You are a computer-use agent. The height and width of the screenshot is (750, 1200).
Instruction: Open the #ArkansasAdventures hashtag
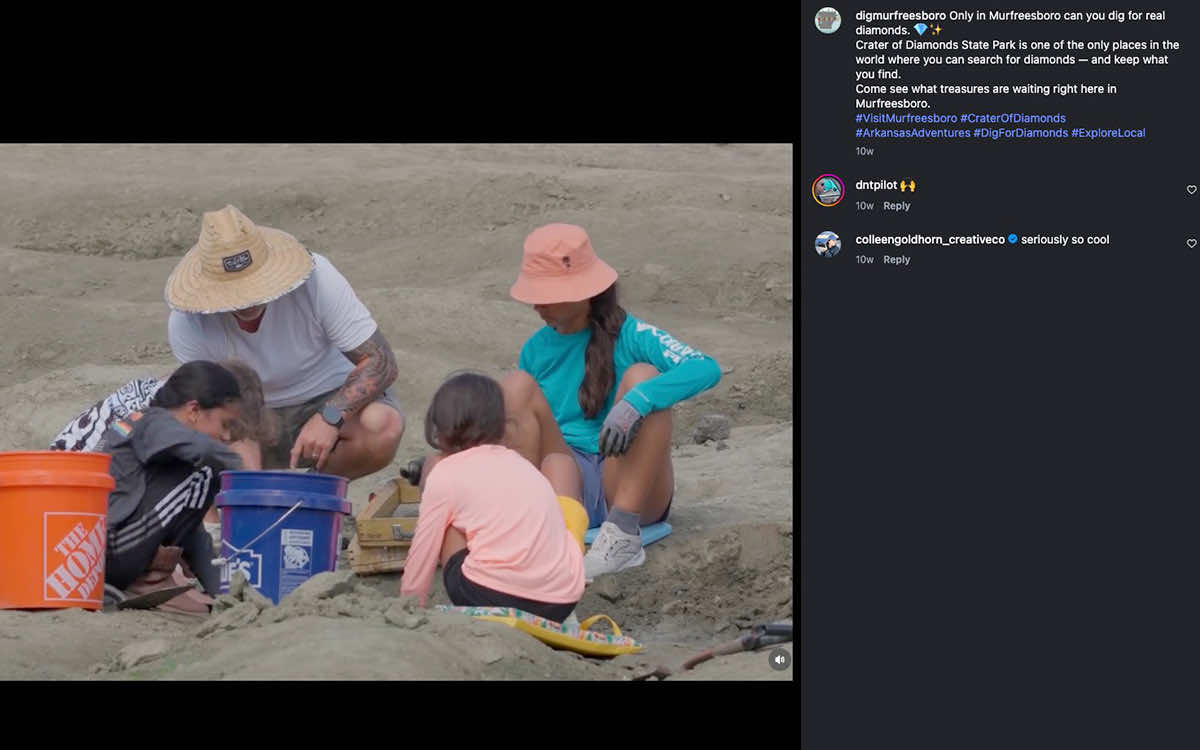tap(913, 133)
